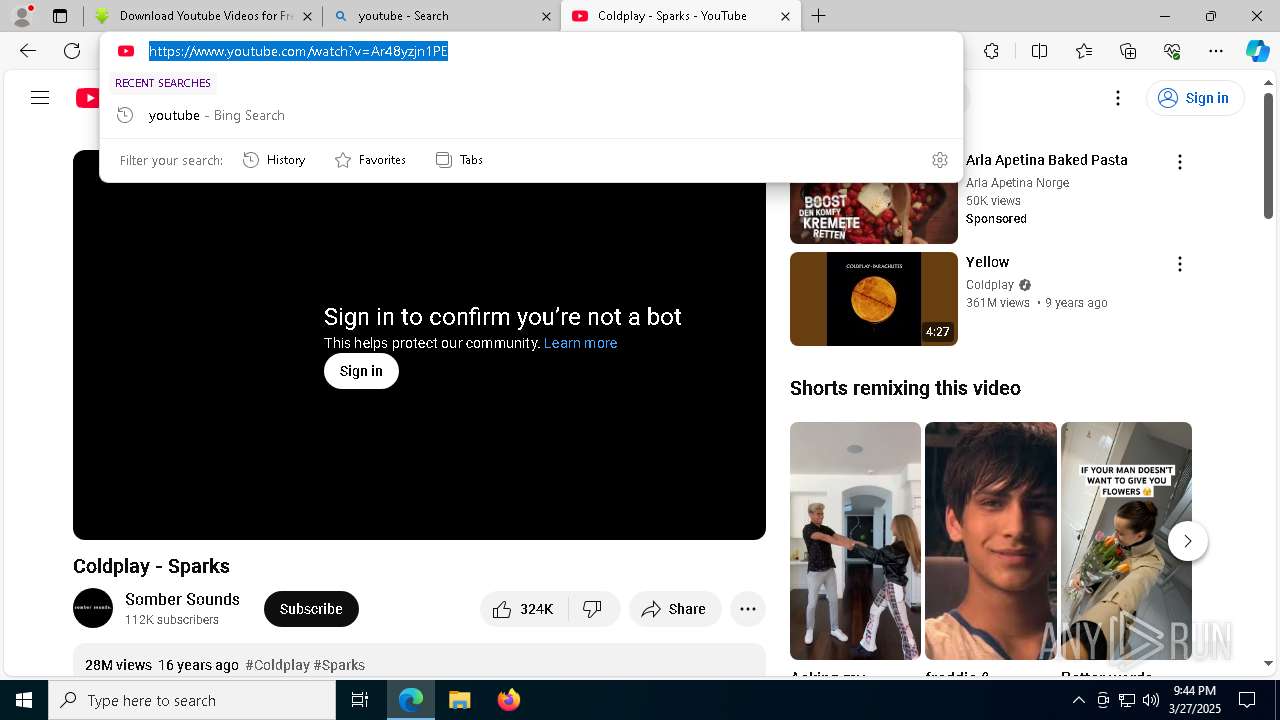
Task: Open the Copilot sidebar icon
Action: (1257, 51)
